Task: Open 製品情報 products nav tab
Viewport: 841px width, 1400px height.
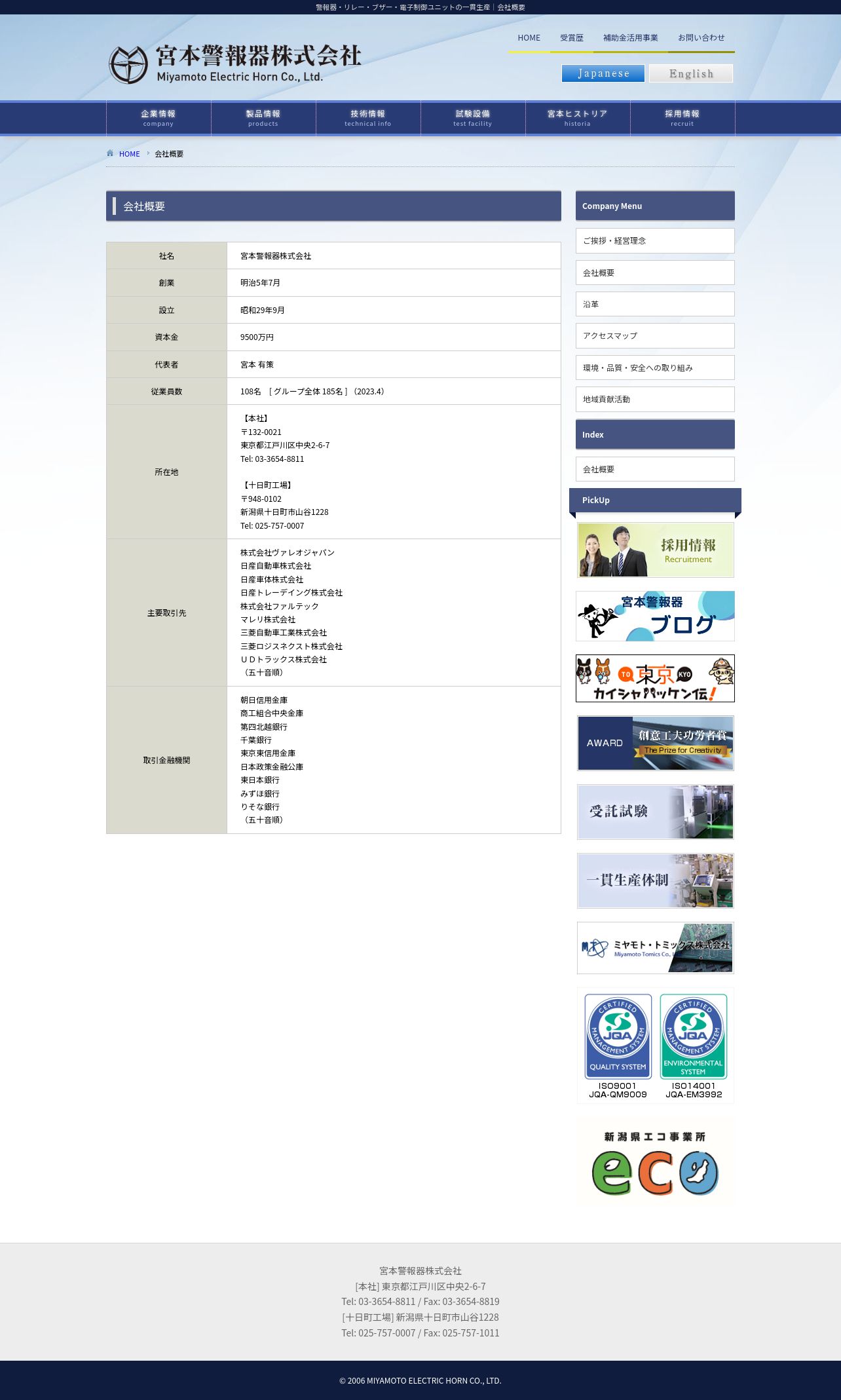Action: [263, 118]
